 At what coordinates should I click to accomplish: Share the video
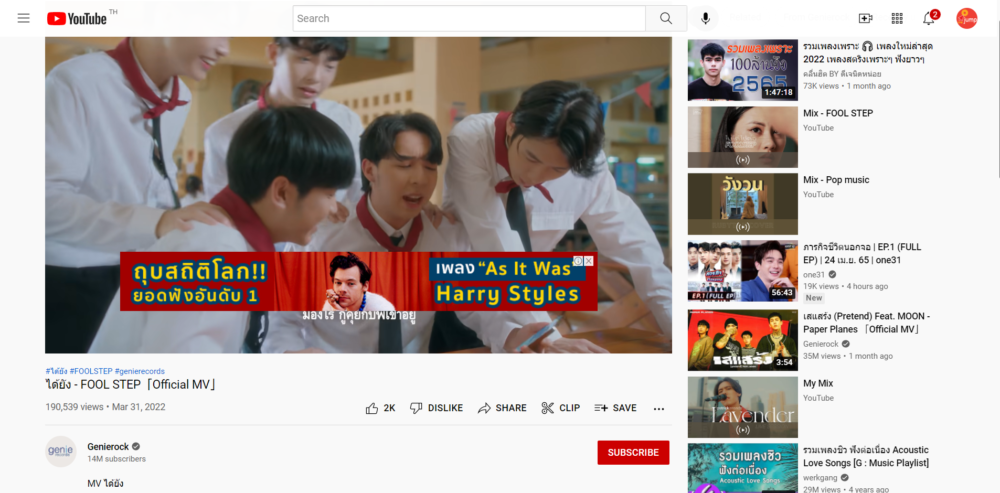[502, 408]
